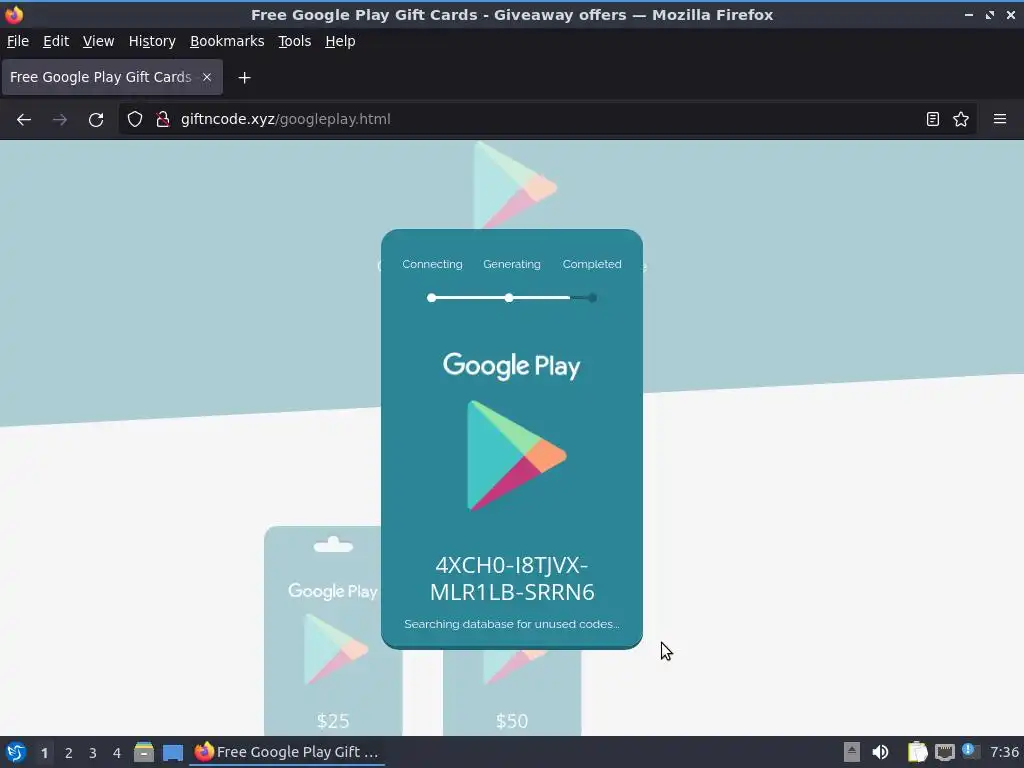Click the Google Play wordmark on the modal
Screen dimensions: 1024x768
511,366
